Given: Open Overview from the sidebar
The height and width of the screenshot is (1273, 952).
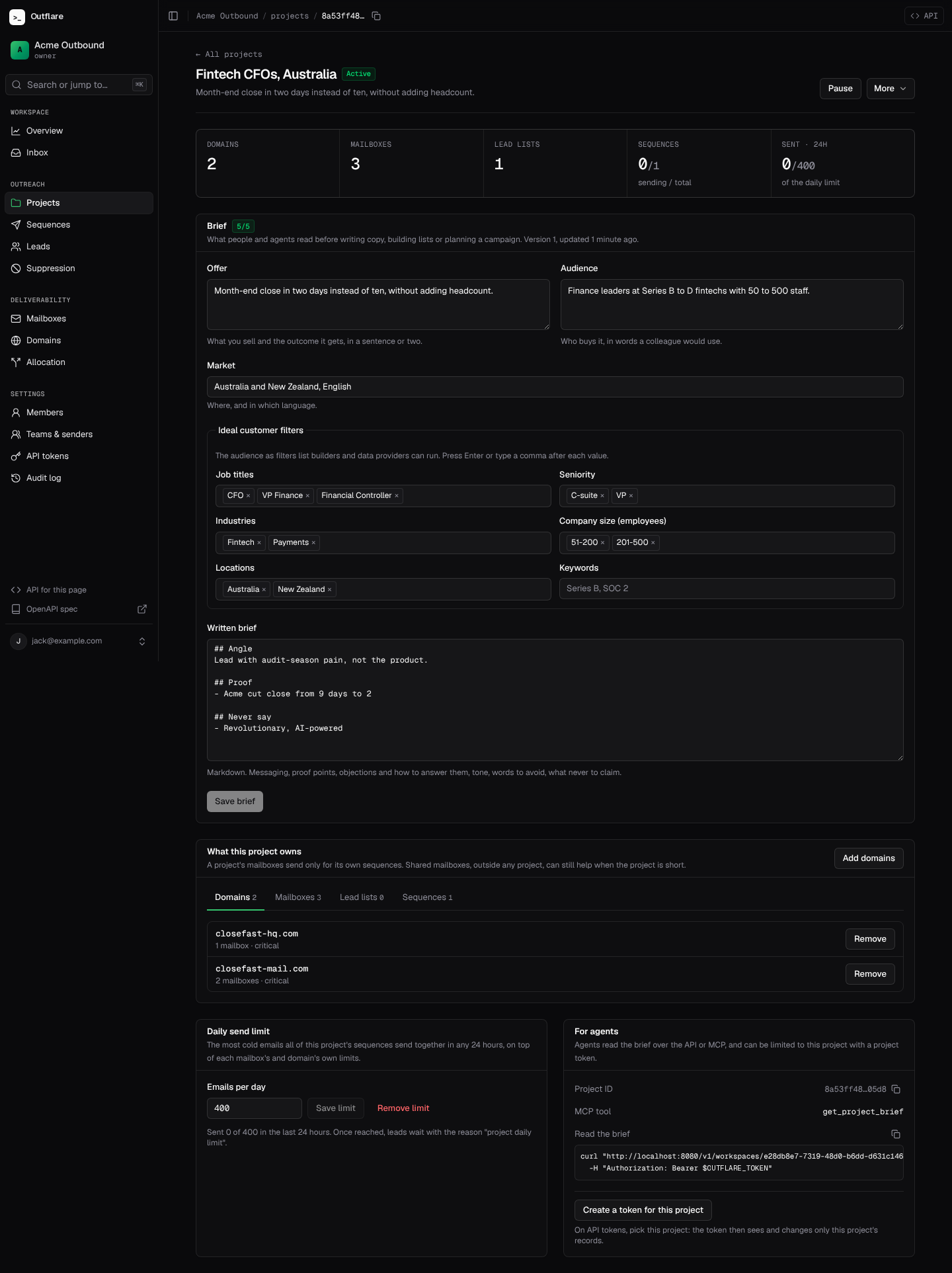Looking at the screenshot, I should pos(79,131).
